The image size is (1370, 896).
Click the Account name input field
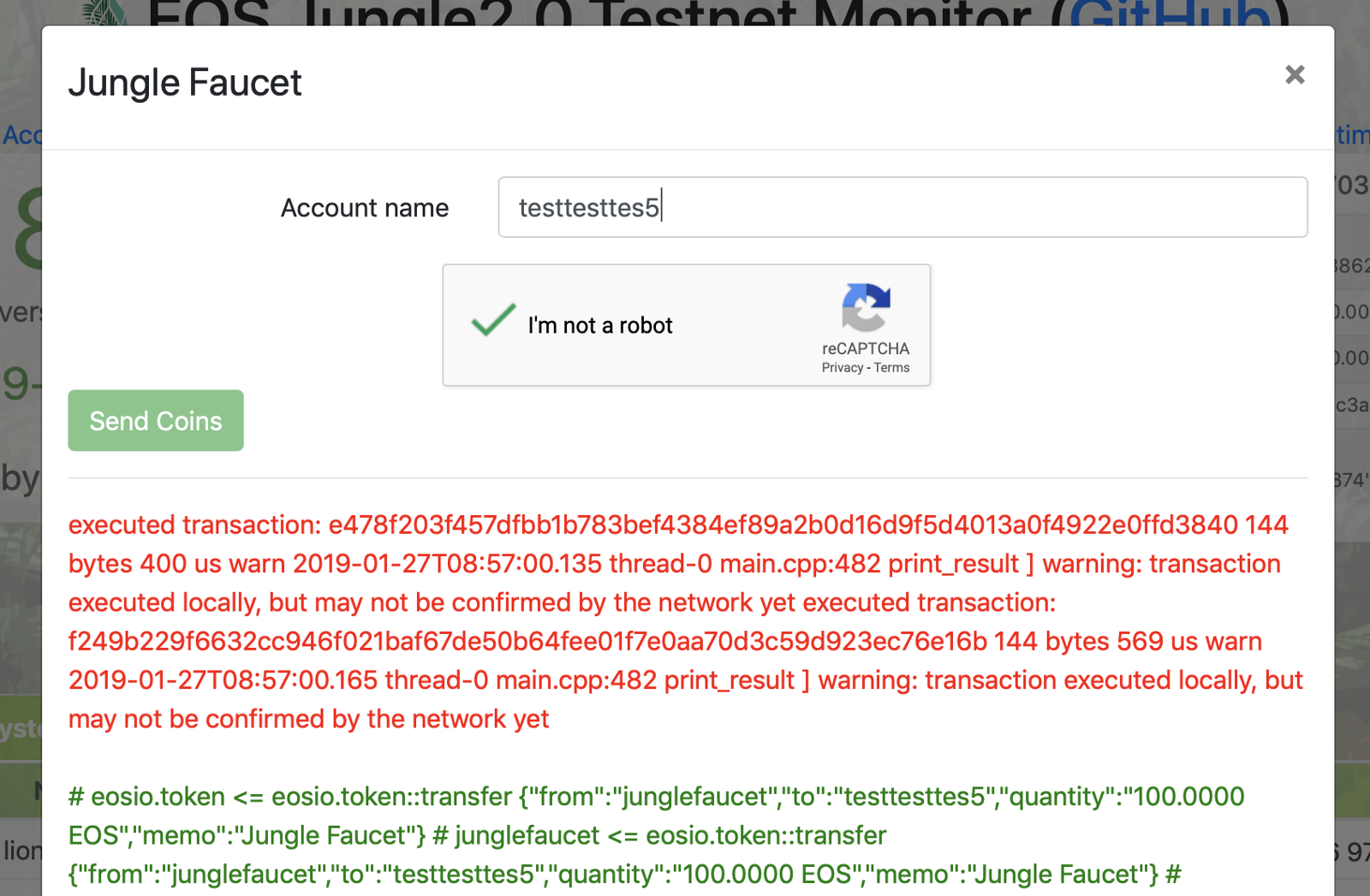[x=902, y=207]
